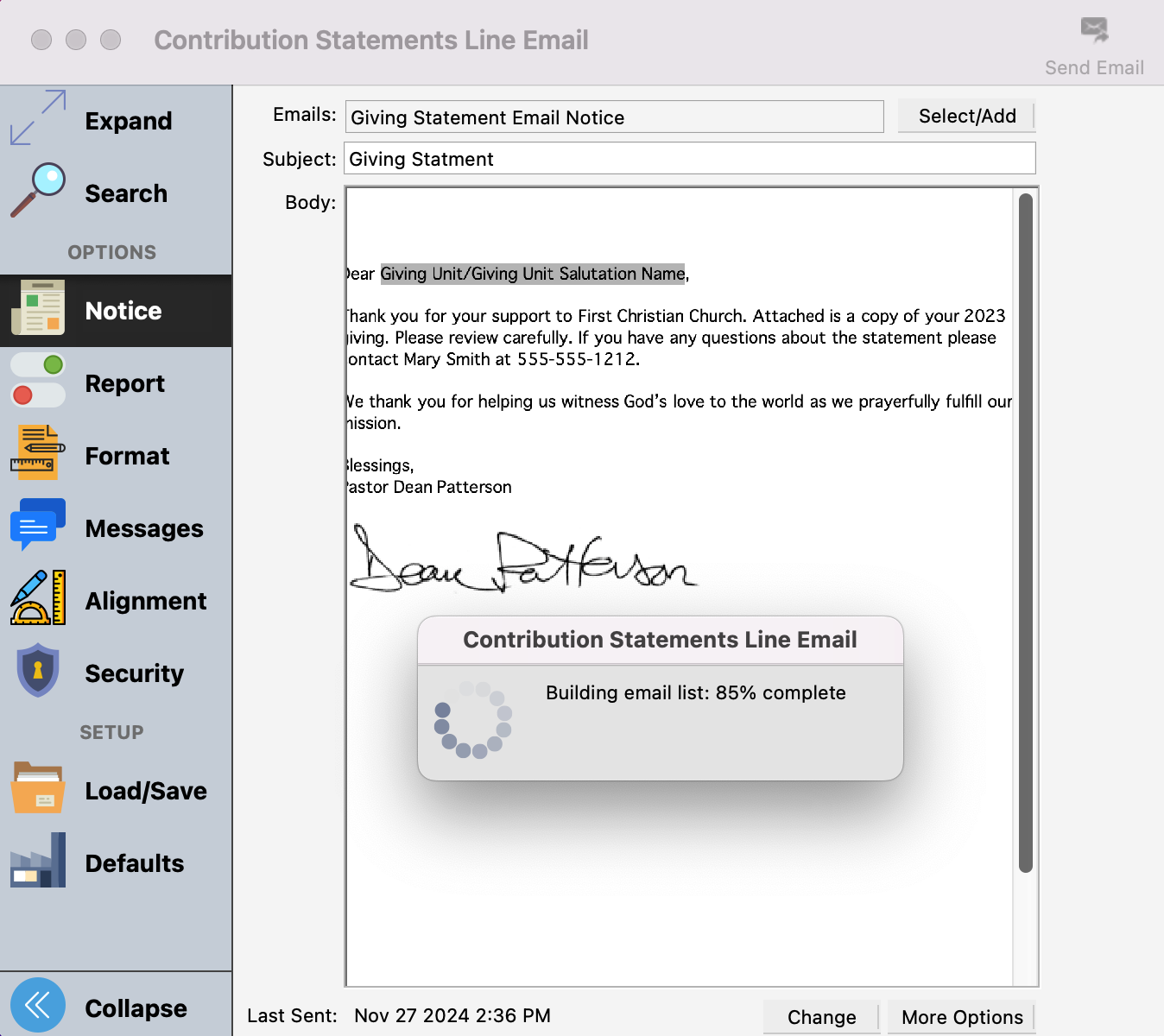Click the body text vertical scrollbar

pyautogui.click(x=1026, y=533)
